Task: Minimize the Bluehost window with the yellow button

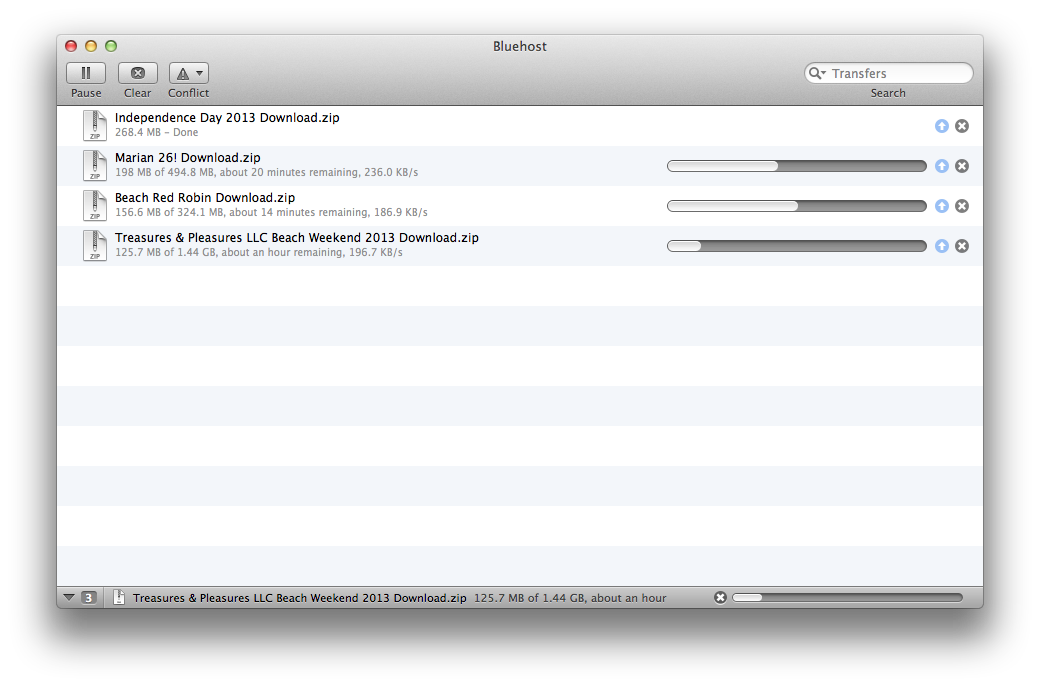Action: click(91, 46)
